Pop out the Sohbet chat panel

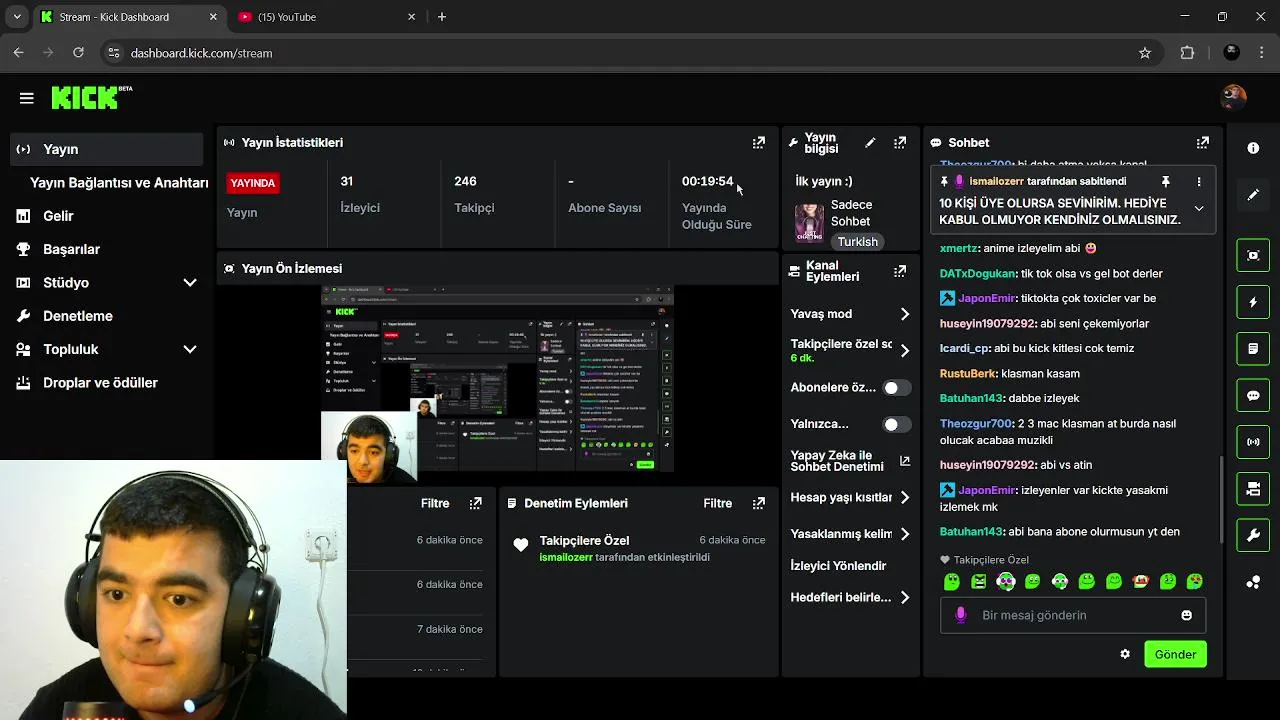1203,143
